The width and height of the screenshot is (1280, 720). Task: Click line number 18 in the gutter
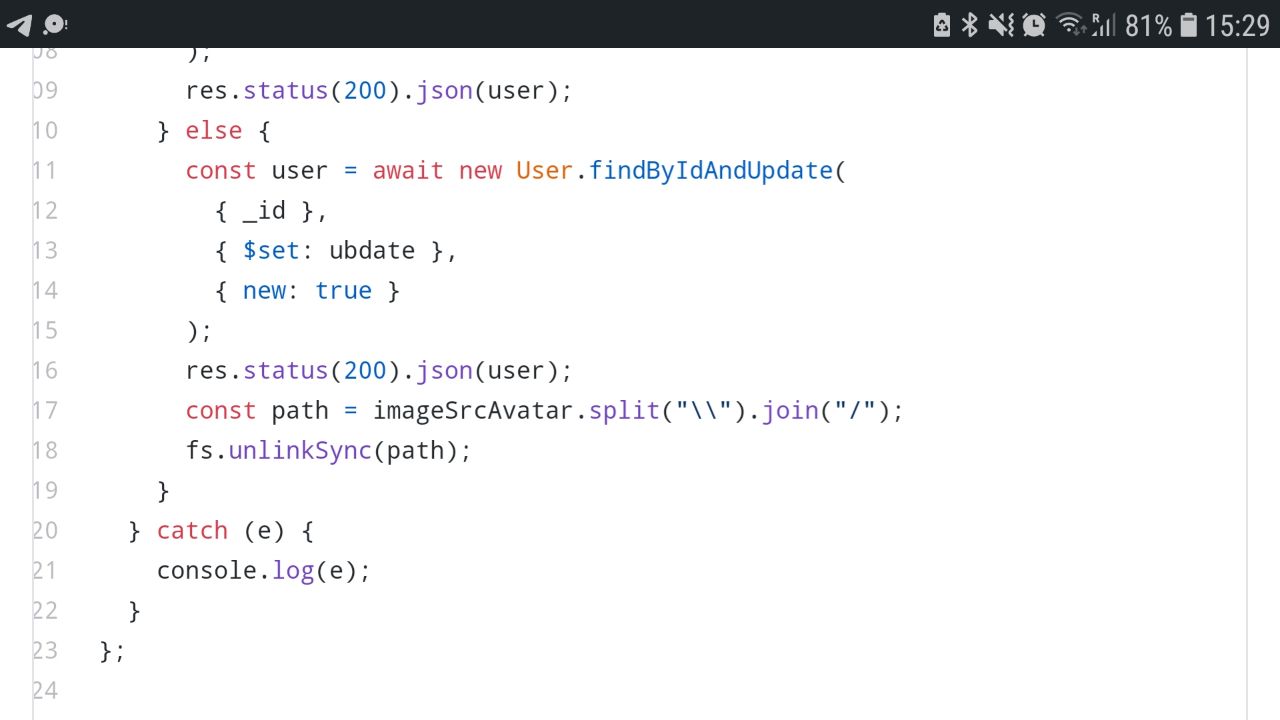pos(45,451)
